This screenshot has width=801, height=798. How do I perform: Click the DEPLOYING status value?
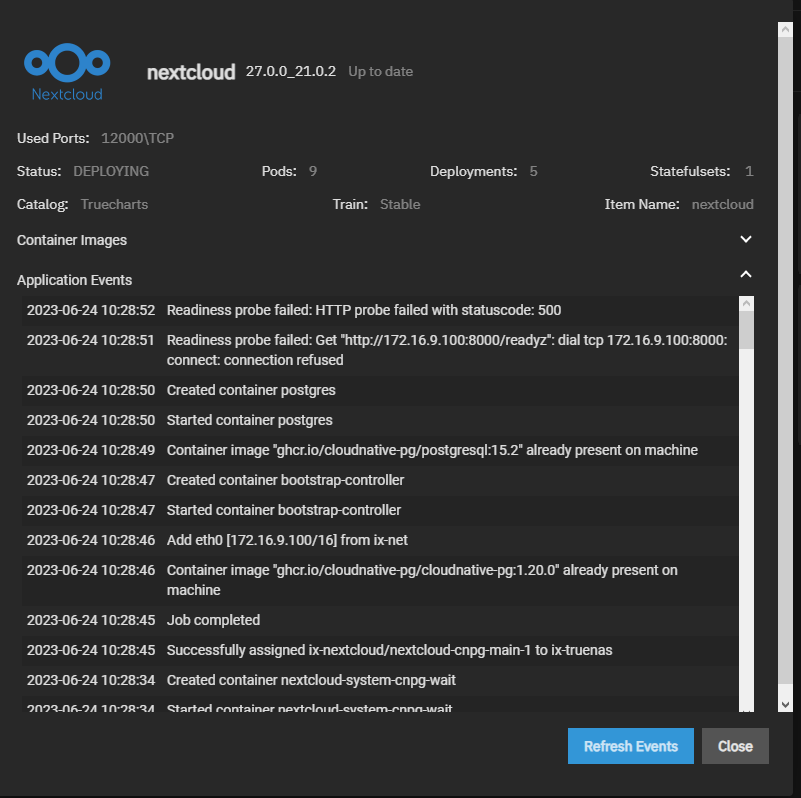[111, 171]
